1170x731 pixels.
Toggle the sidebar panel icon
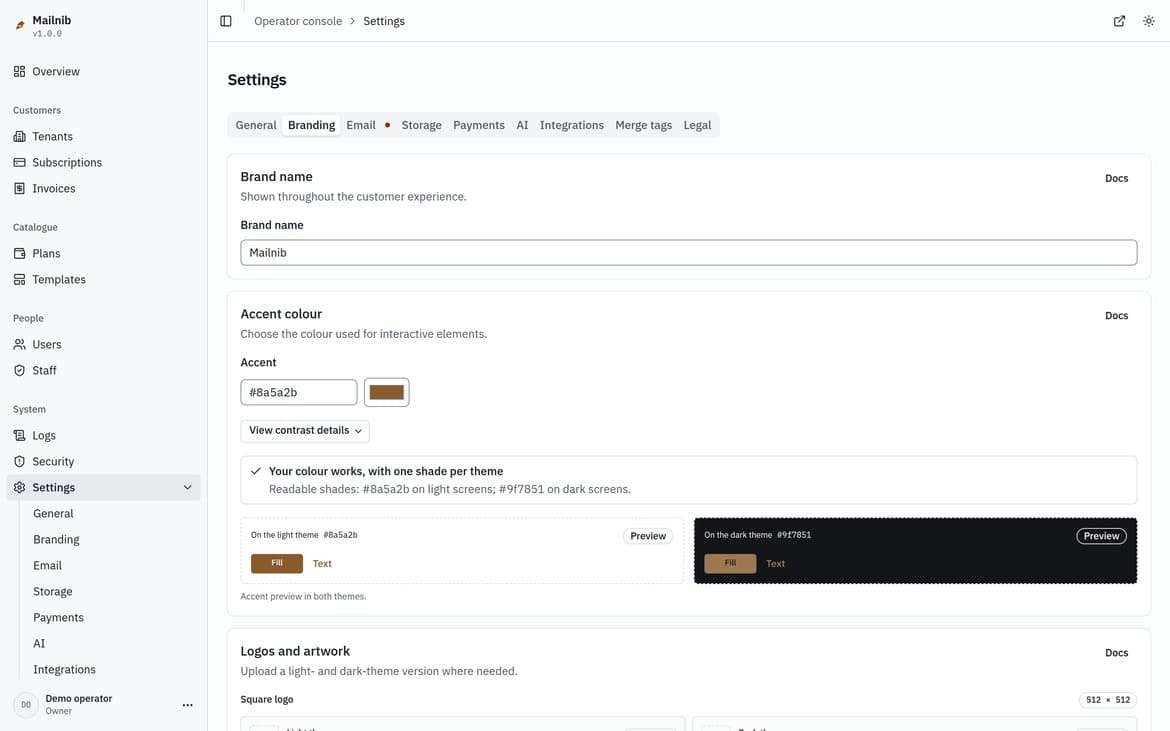click(x=226, y=21)
